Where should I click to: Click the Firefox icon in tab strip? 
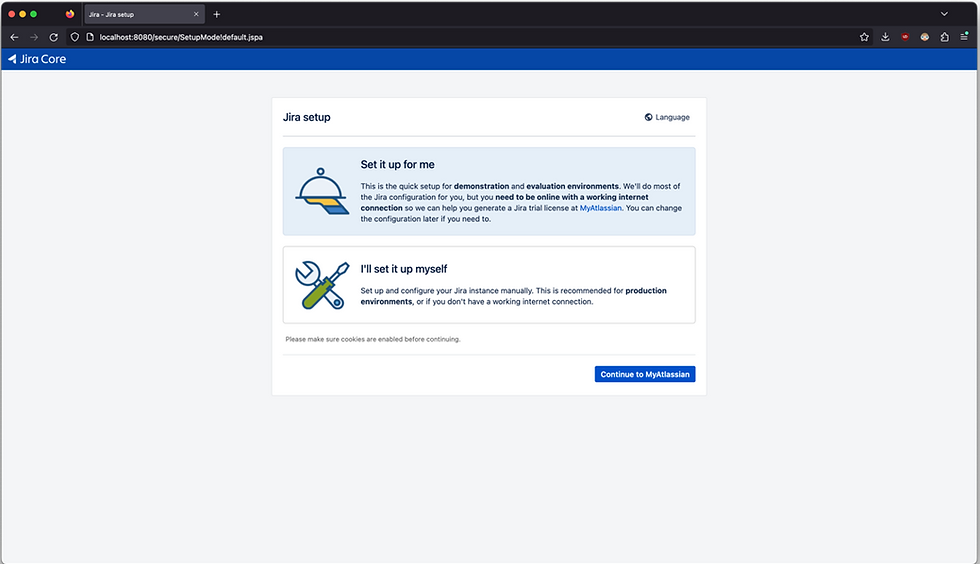point(69,14)
